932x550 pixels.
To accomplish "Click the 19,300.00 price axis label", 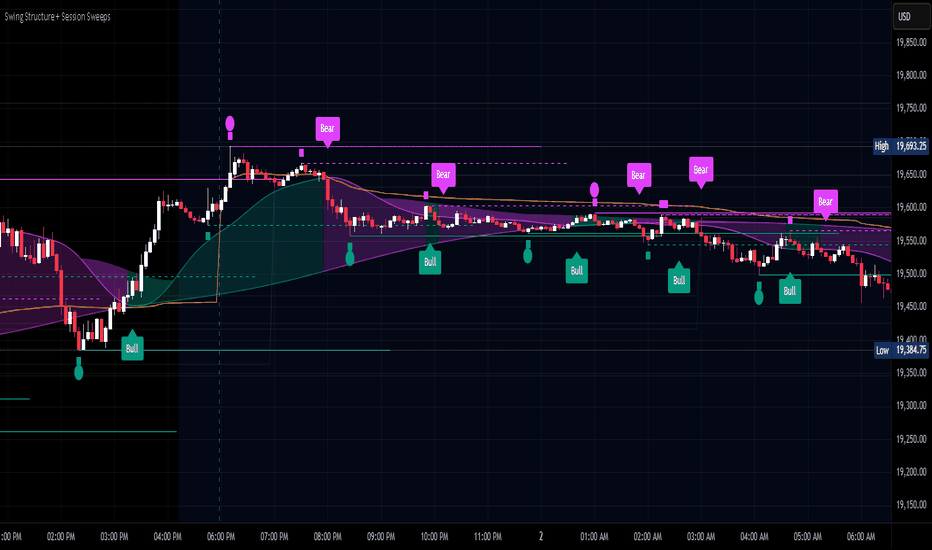I will coord(911,406).
